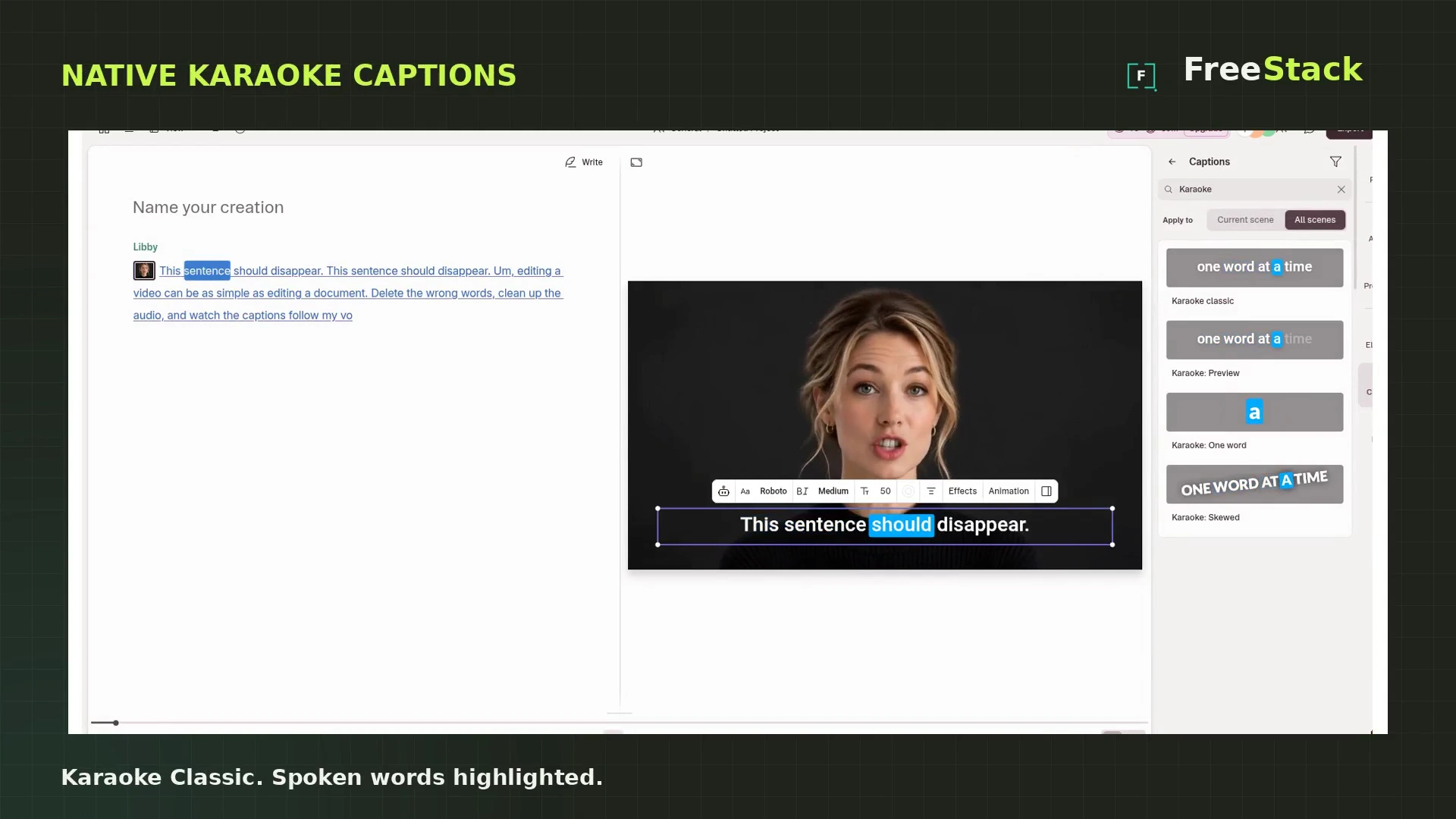Click the timeline playhead handle
Image resolution: width=1456 pixels, height=819 pixels.
(x=115, y=723)
